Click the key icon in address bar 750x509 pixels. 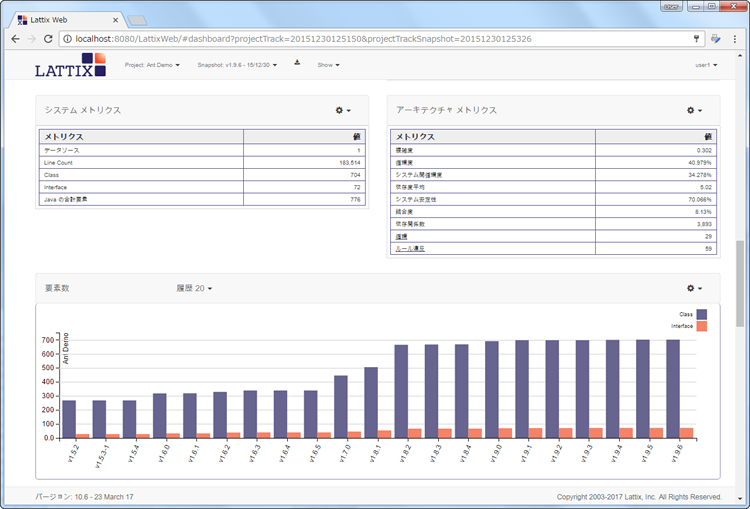click(696, 39)
